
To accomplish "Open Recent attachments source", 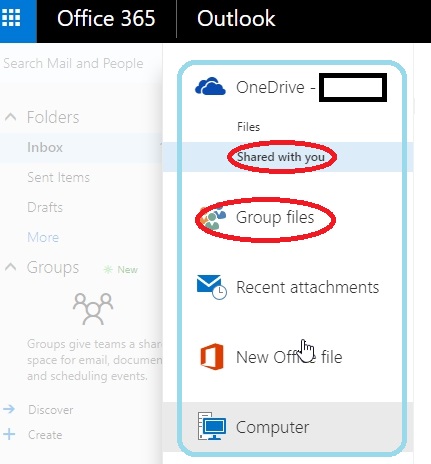I will coord(307,287).
